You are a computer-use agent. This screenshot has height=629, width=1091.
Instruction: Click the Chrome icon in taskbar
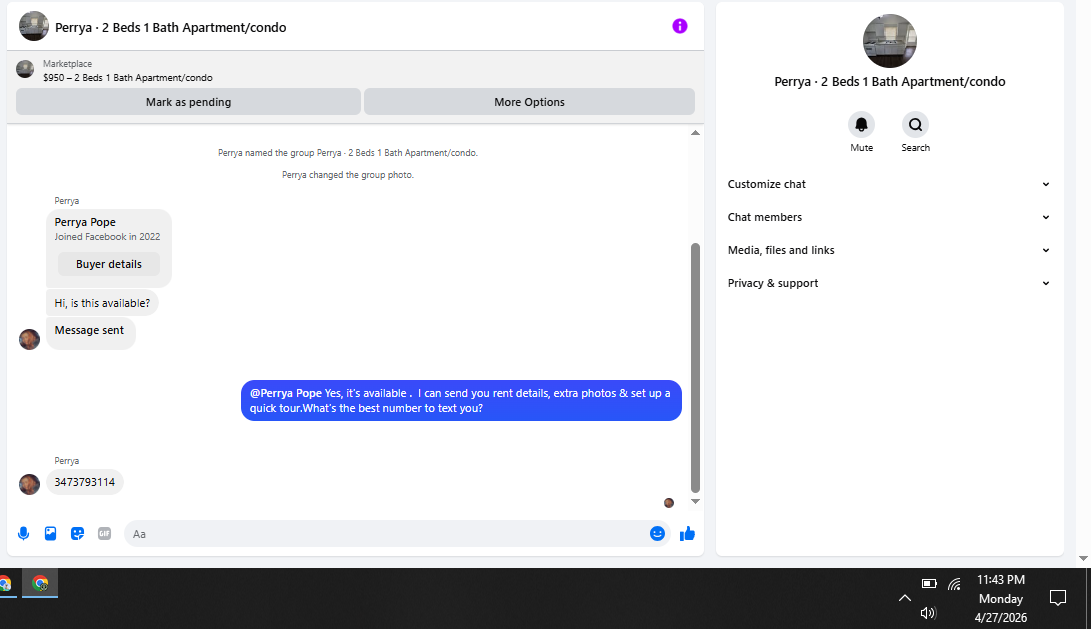pos(40,583)
